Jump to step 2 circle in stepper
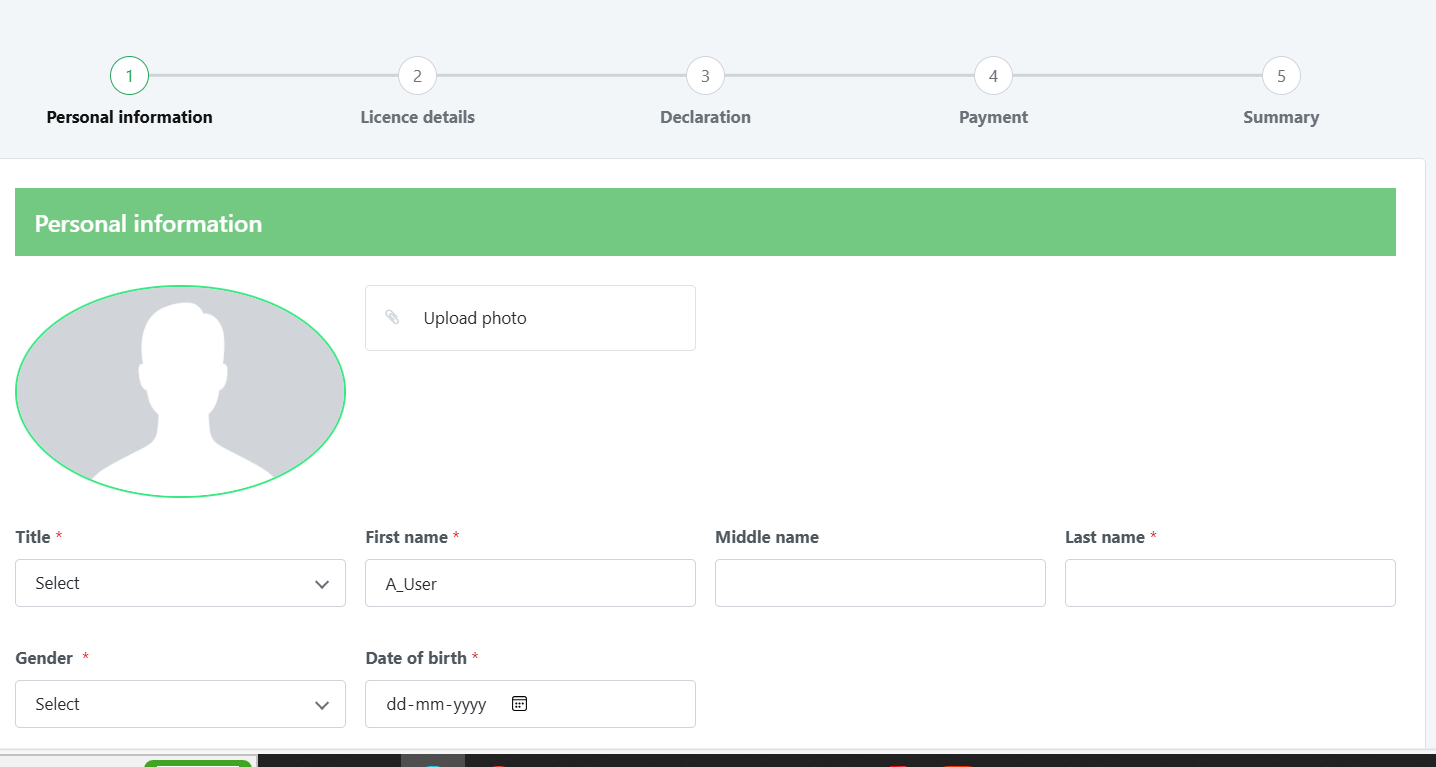This screenshot has height=767, width=1436. click(417, 76)
